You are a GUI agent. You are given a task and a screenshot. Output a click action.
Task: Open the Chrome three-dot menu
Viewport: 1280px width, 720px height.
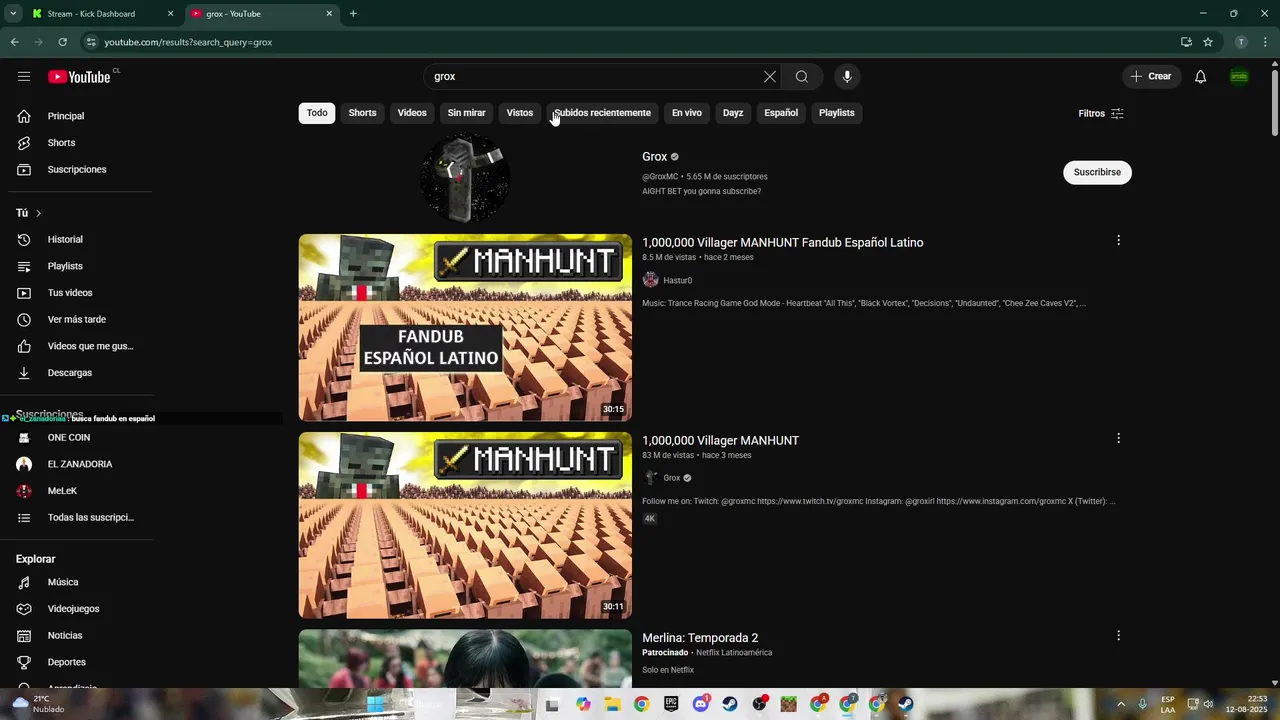1266,42
